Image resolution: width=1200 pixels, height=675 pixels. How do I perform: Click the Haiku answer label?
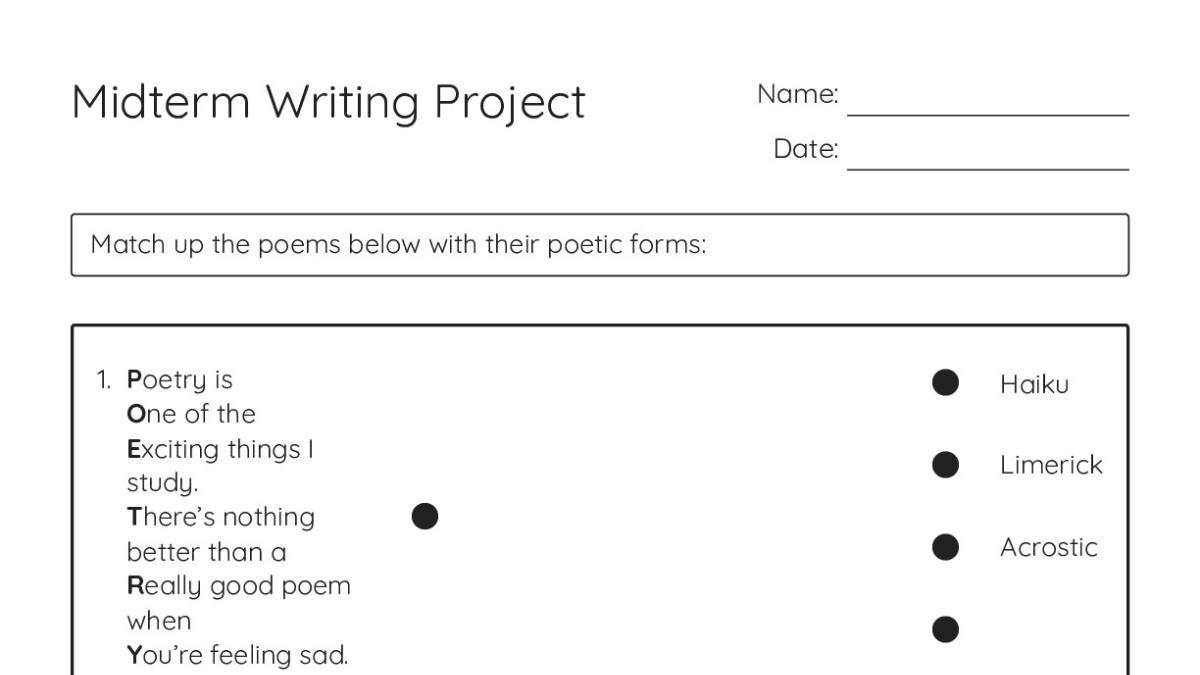(1034, 383)
